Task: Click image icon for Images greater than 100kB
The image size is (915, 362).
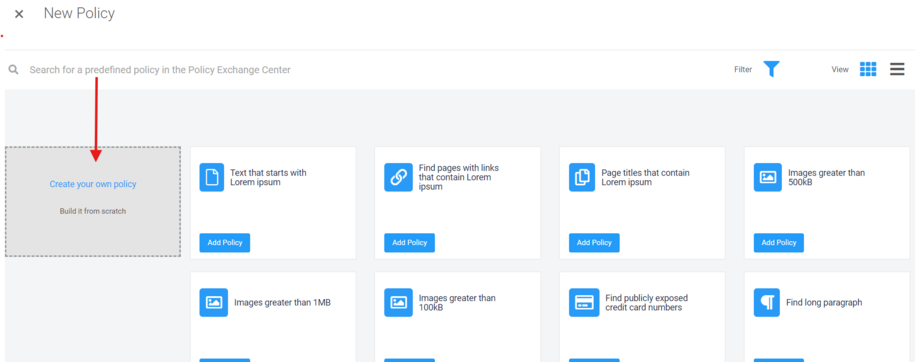Action: click(399, 302)
